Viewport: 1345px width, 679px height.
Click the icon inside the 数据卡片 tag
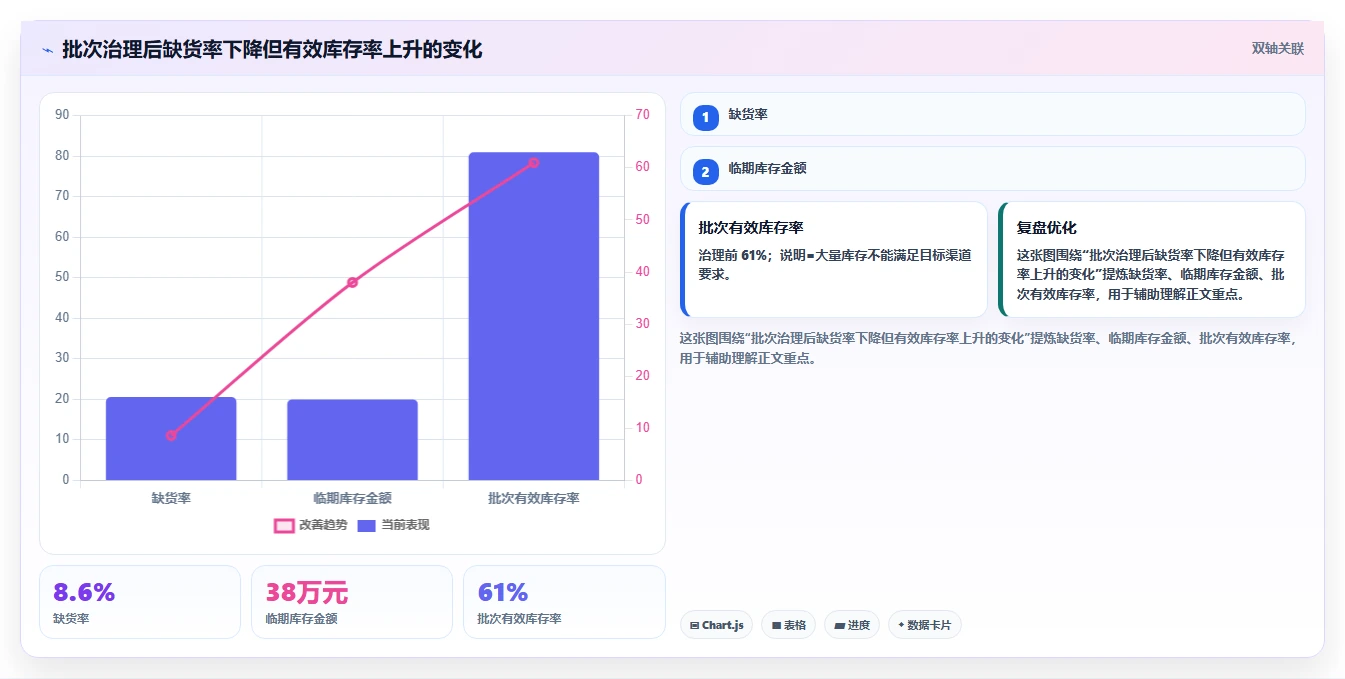(x=901, y=625)
